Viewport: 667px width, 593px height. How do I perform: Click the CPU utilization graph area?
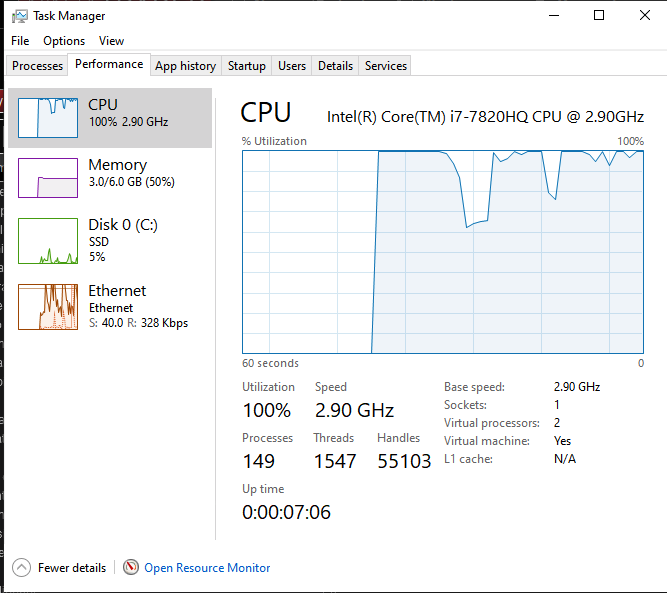[x=443, y=252]
